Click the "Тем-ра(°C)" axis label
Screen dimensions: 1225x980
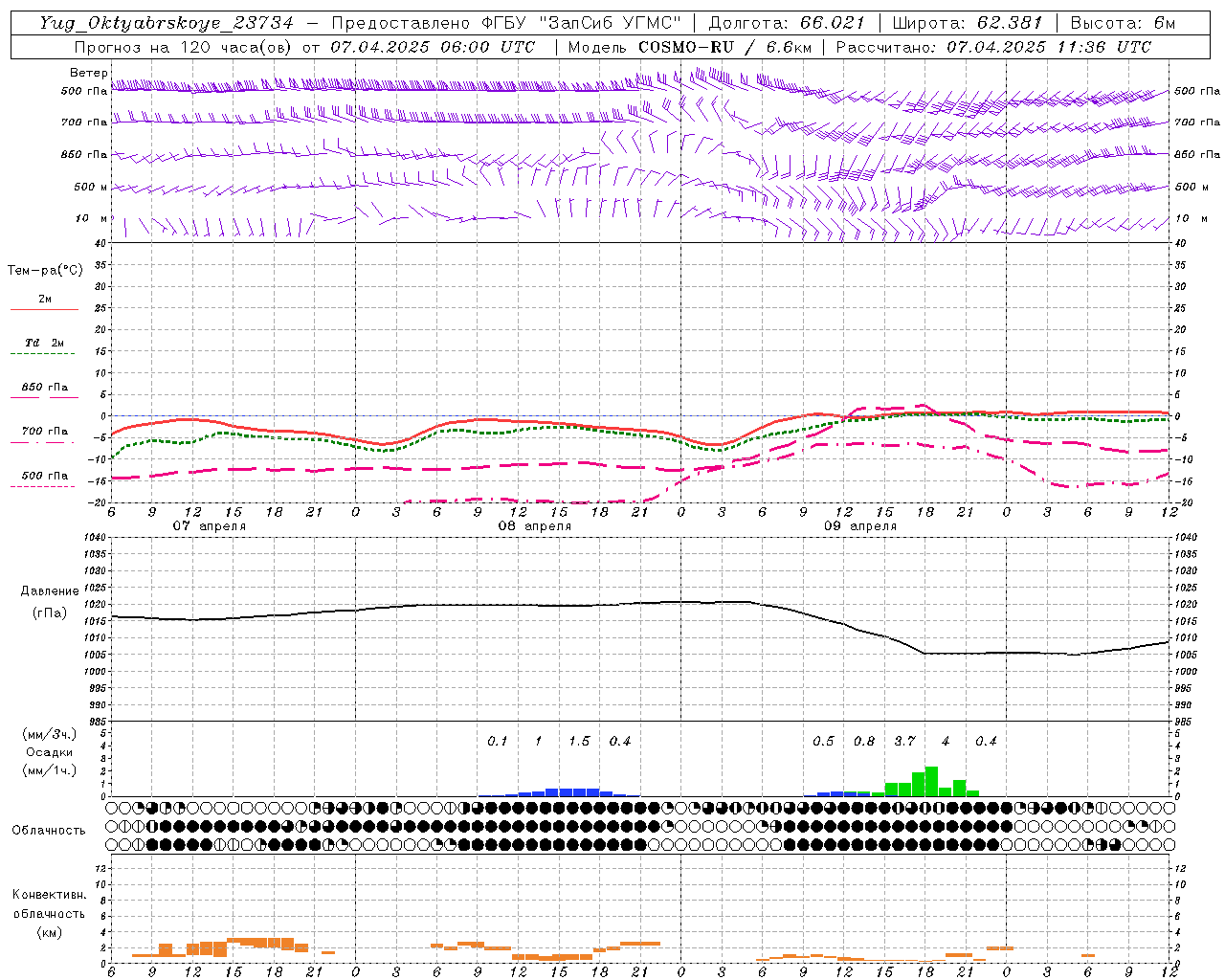(x=45, y=271)
